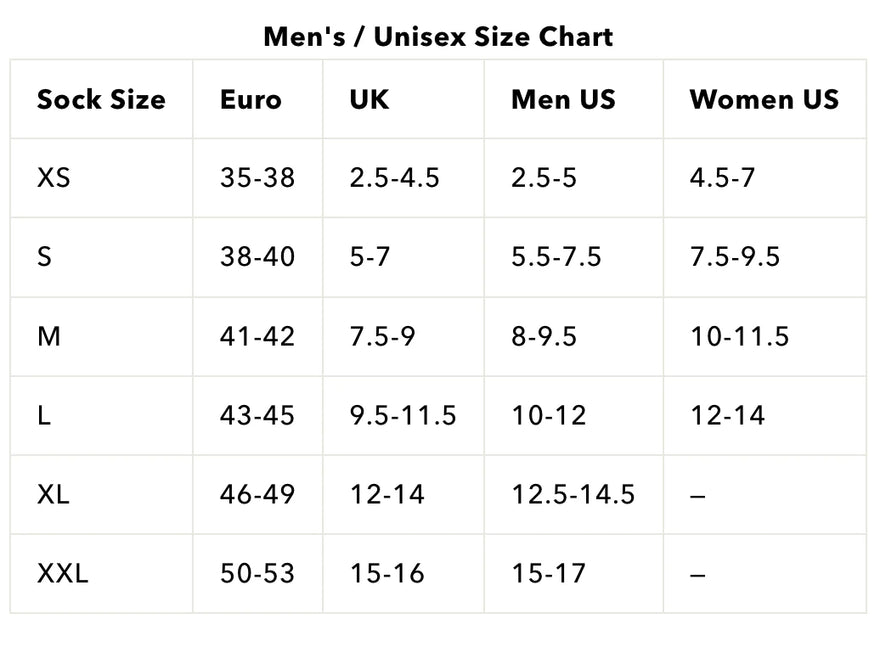Click Men US size 15-17 cell

pyautogui.click(x=549, y=573)
